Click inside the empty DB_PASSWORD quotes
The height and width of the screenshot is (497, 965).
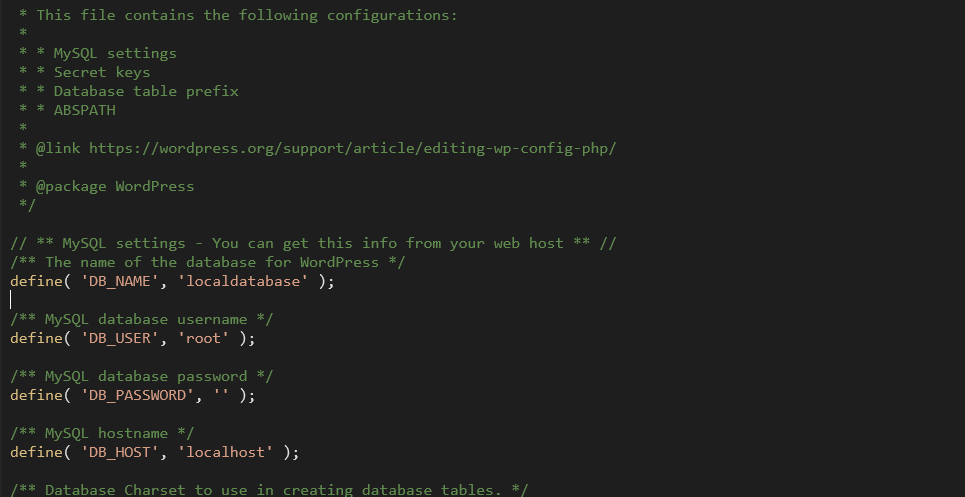click(221, 396)
